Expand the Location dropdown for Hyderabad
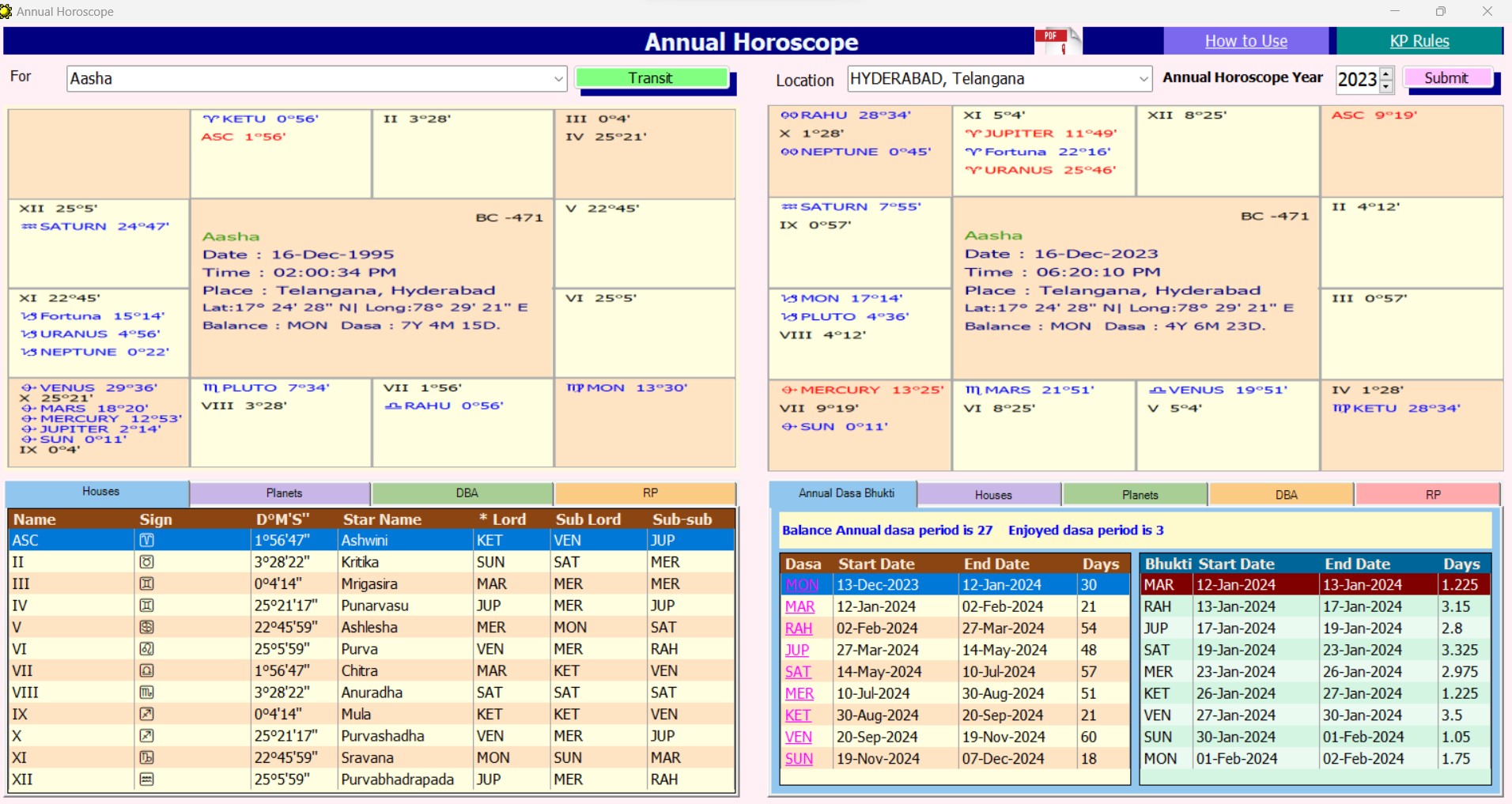Image resolution: width=1512 pixels, height=804 pixels. click(x=1143, y=79)
